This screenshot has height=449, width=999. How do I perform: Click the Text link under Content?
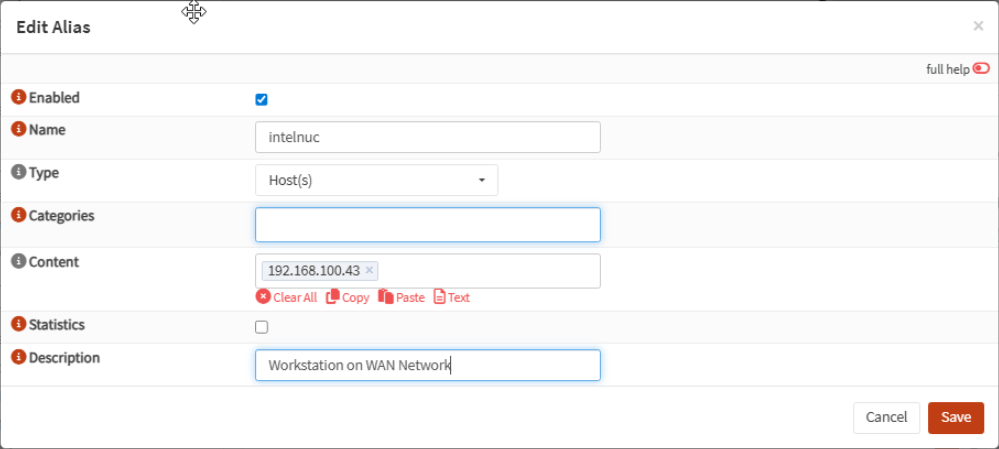(x=452, y=297)
